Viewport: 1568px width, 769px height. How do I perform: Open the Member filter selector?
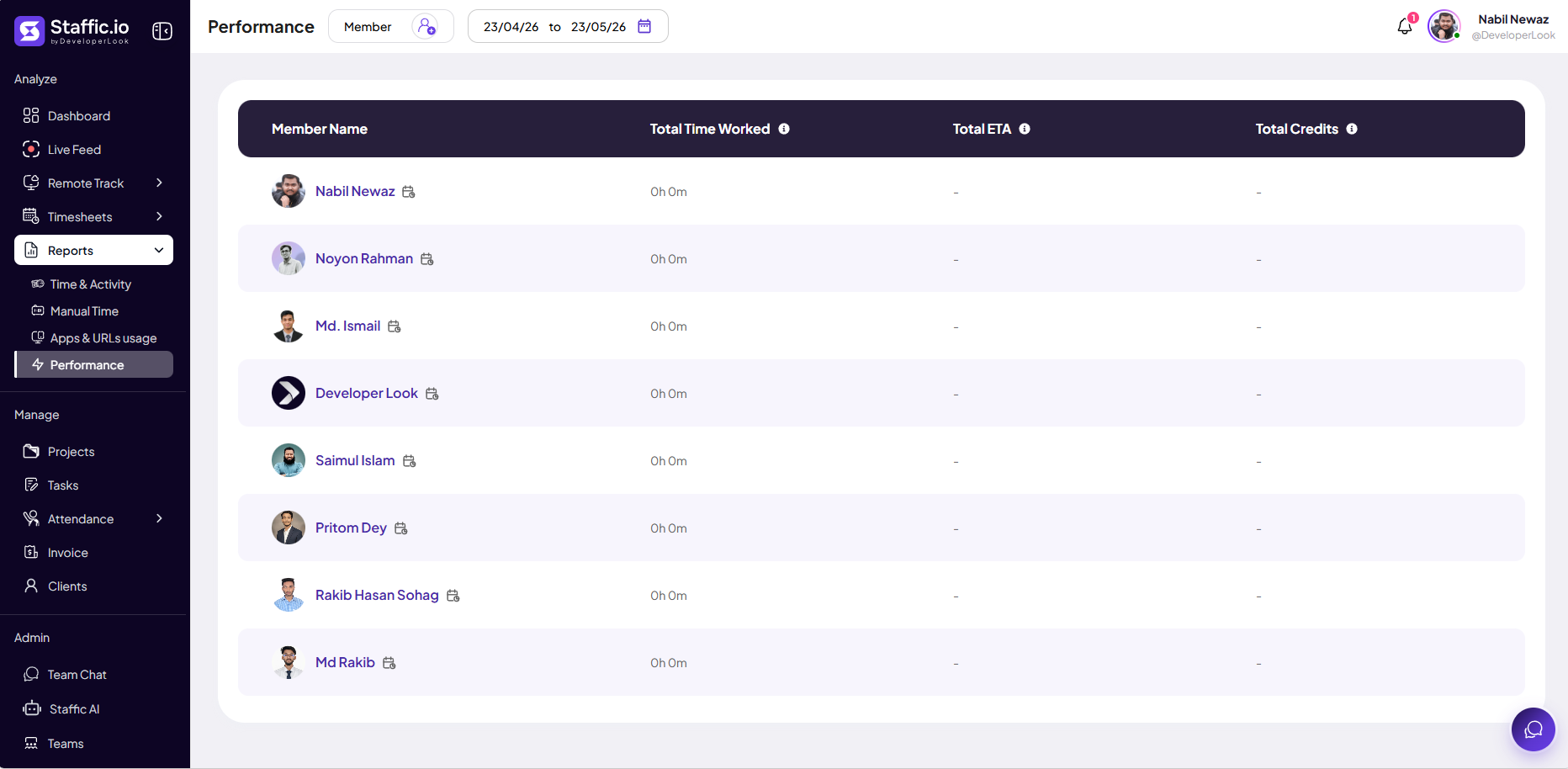click(391, 26)
